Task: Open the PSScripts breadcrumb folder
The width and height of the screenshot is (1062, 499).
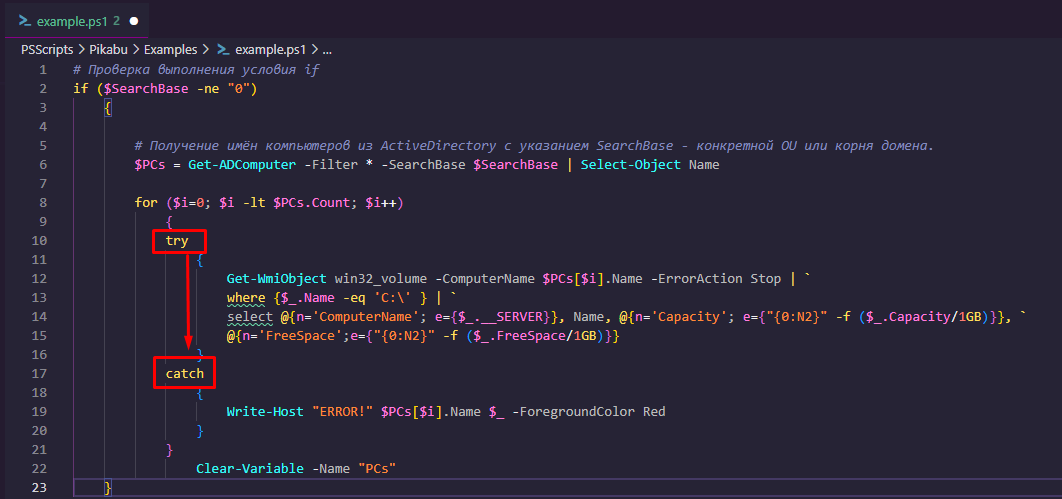Action: click(x=47, y=48)
